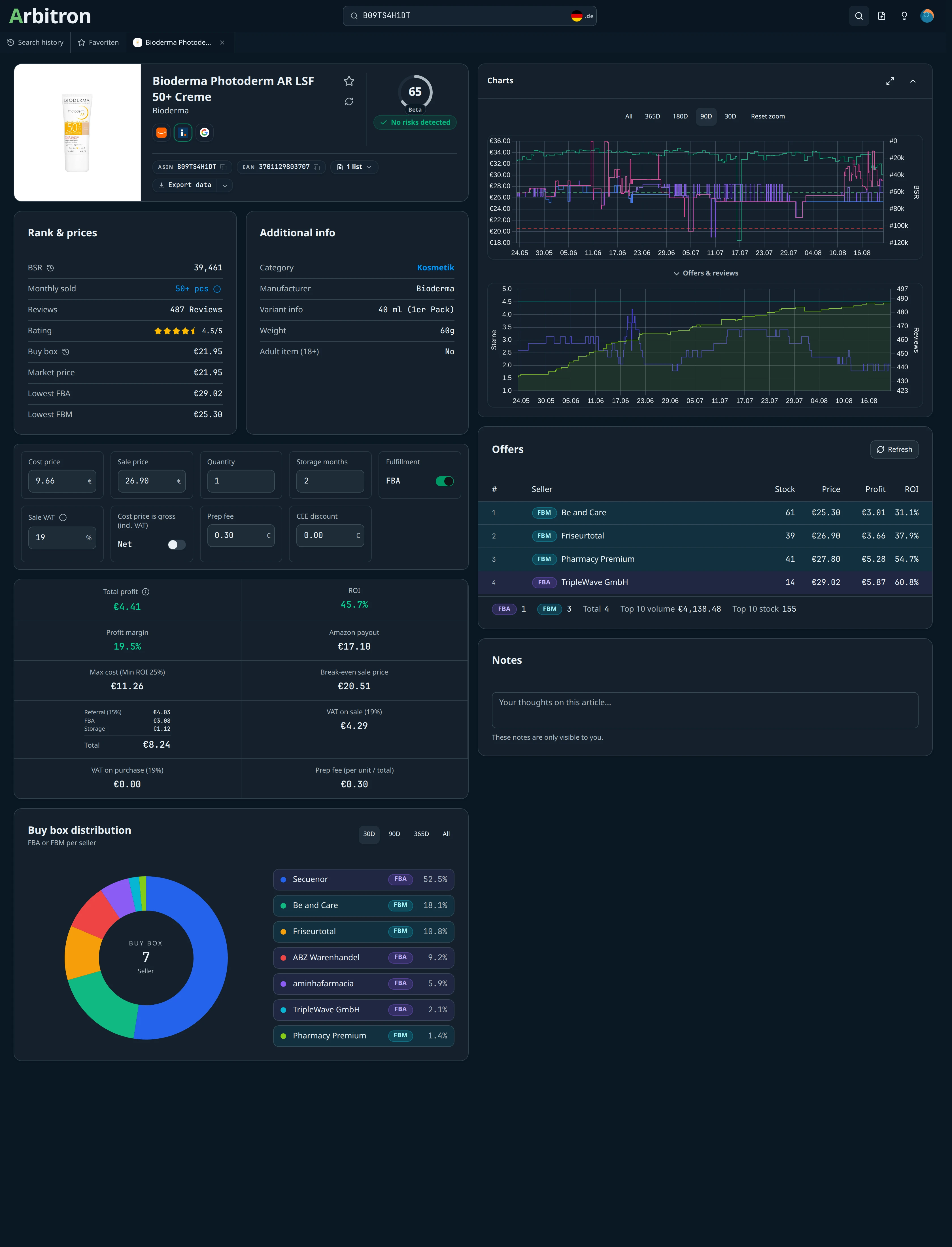Screen dimensions: 952x1247
Task: Select 90D in Buy box distribution
Action: click(394, 834)
